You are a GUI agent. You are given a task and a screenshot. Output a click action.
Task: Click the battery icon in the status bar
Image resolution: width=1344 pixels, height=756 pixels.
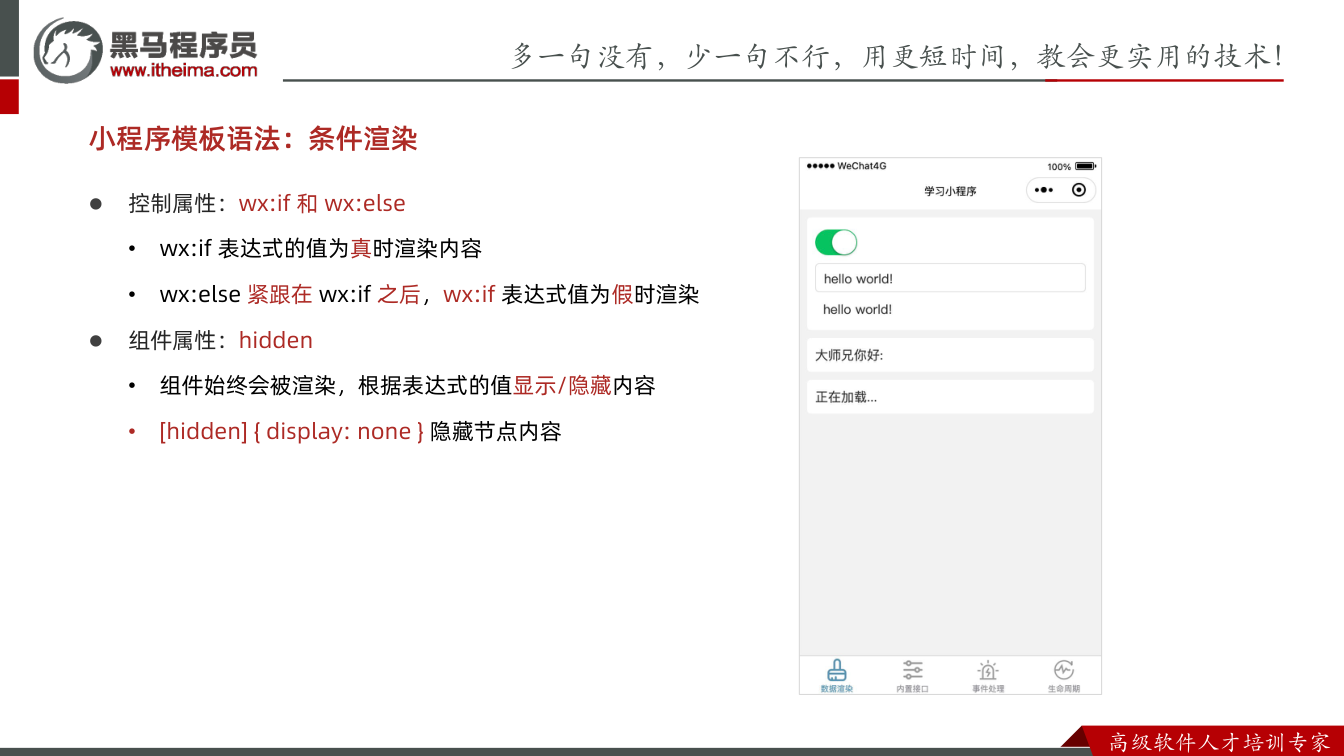tap(1086, 166)
